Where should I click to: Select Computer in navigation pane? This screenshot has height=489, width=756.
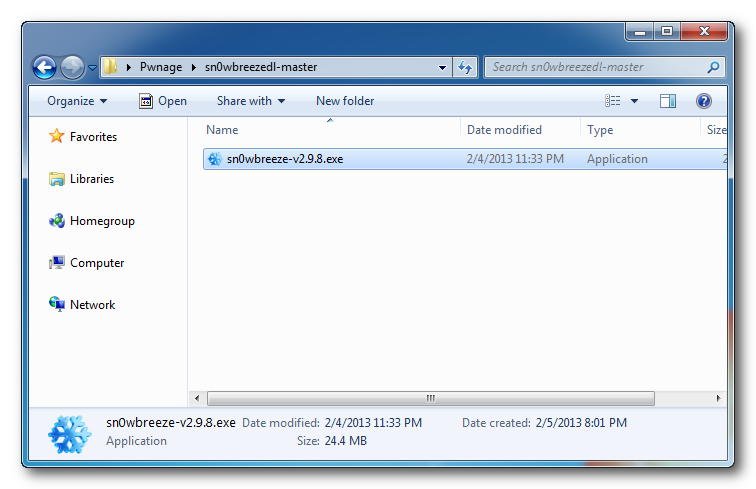click(x=97, y=263)
